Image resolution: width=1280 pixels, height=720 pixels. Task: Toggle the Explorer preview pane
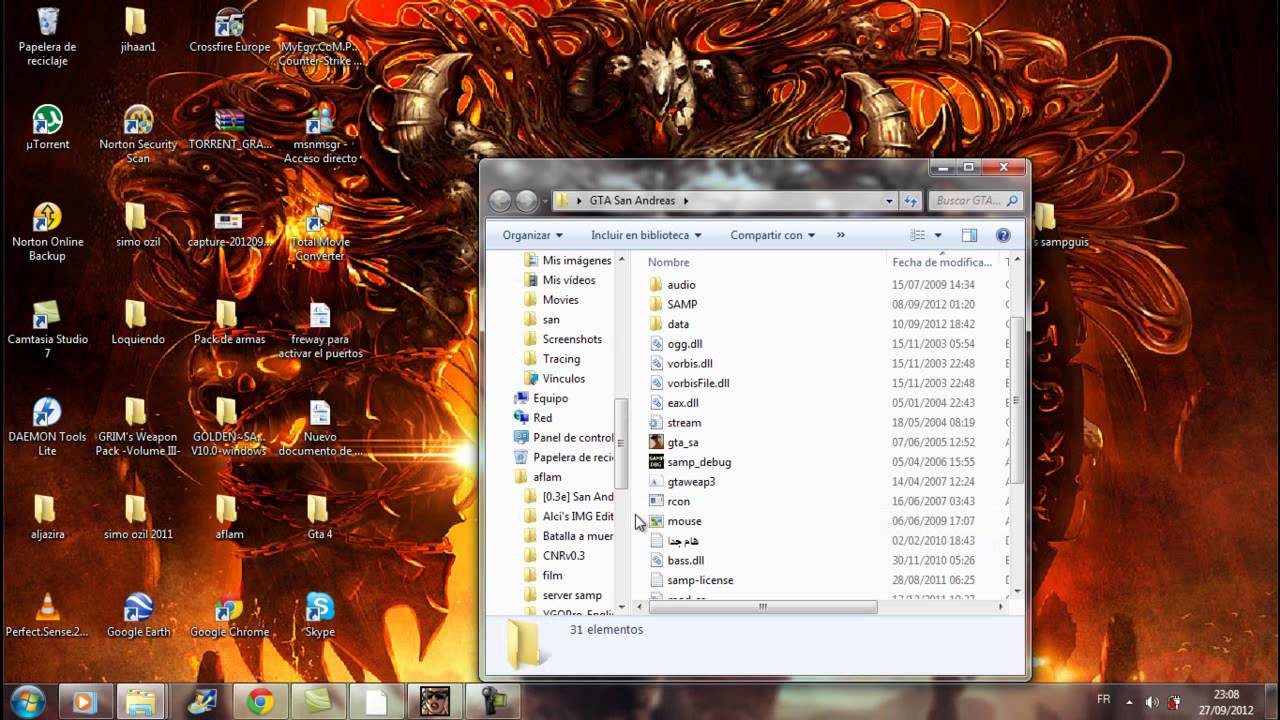[969, 235]
